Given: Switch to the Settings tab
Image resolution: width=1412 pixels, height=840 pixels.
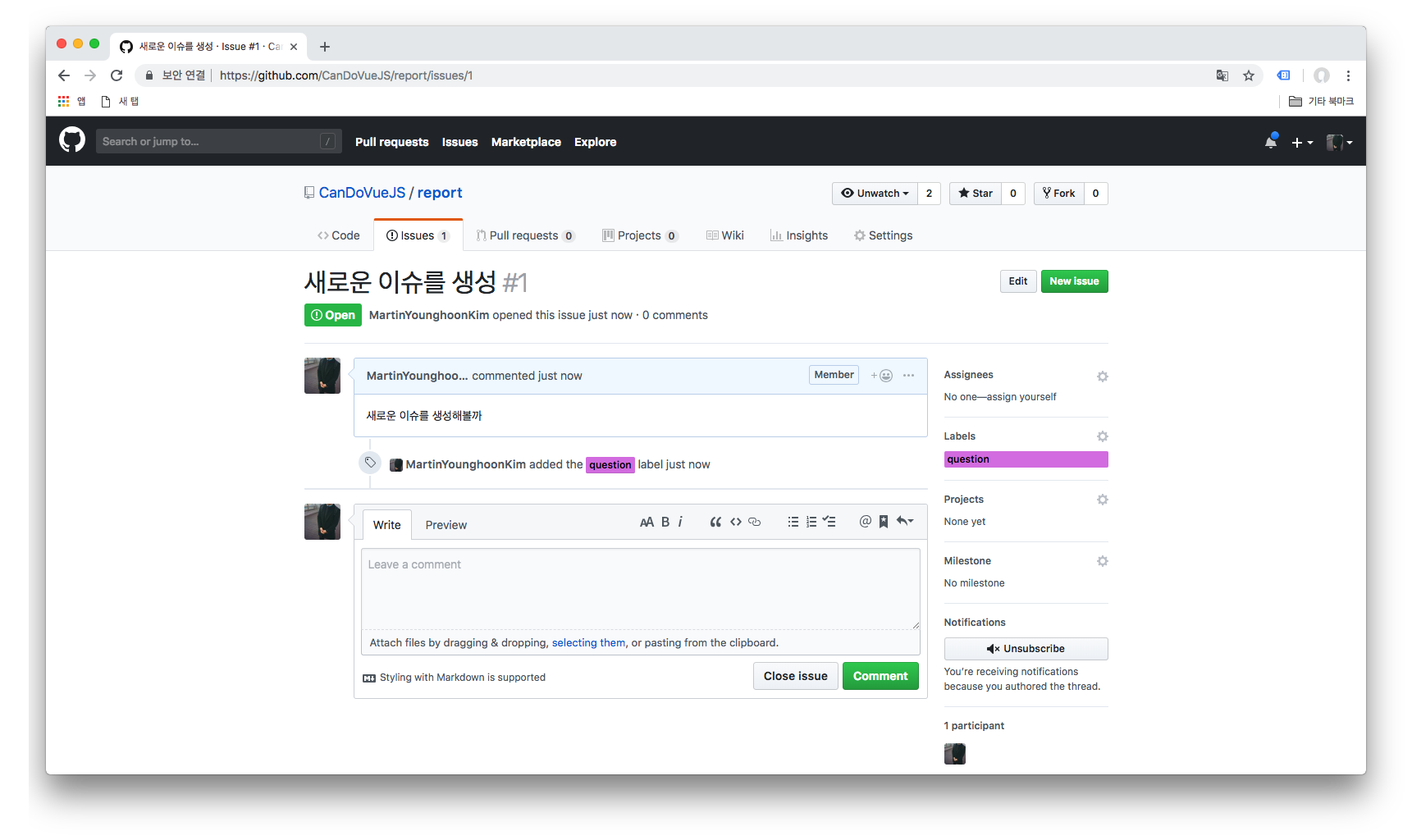Looking at the screenshot, I should [x=883, y=235].
